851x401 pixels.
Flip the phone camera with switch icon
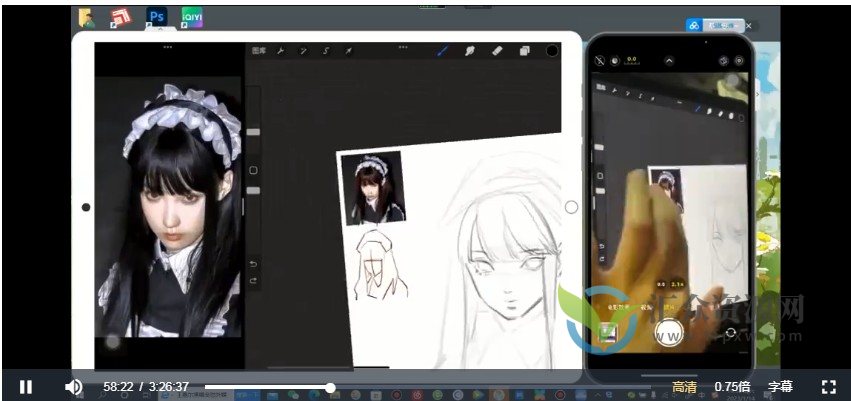coord(731,333)
